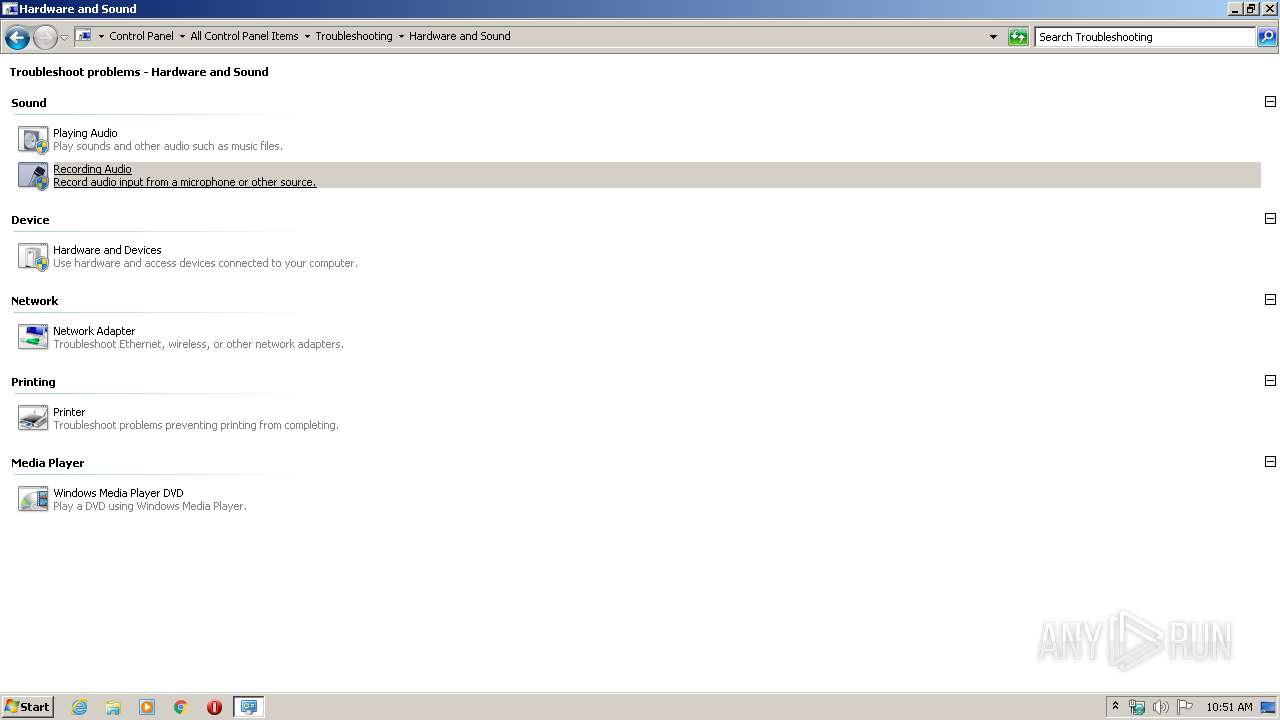Launch Internet Explorer from taskbar
Viewport: 1280px width, 720px height.
pyautogui.click(x=79, y=707)
